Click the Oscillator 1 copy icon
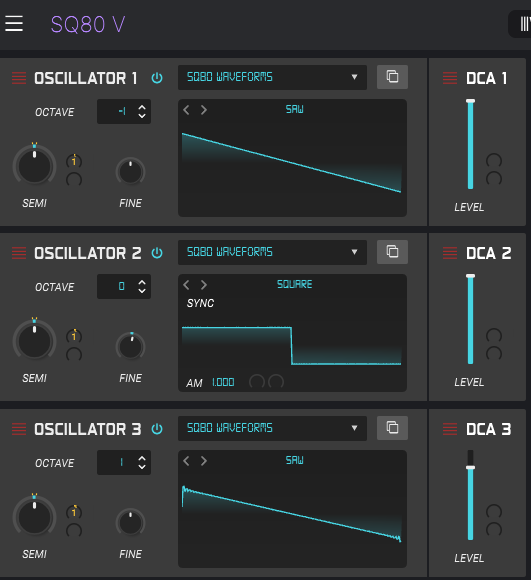The image size is (531, 580). click(x=392, y=77)
